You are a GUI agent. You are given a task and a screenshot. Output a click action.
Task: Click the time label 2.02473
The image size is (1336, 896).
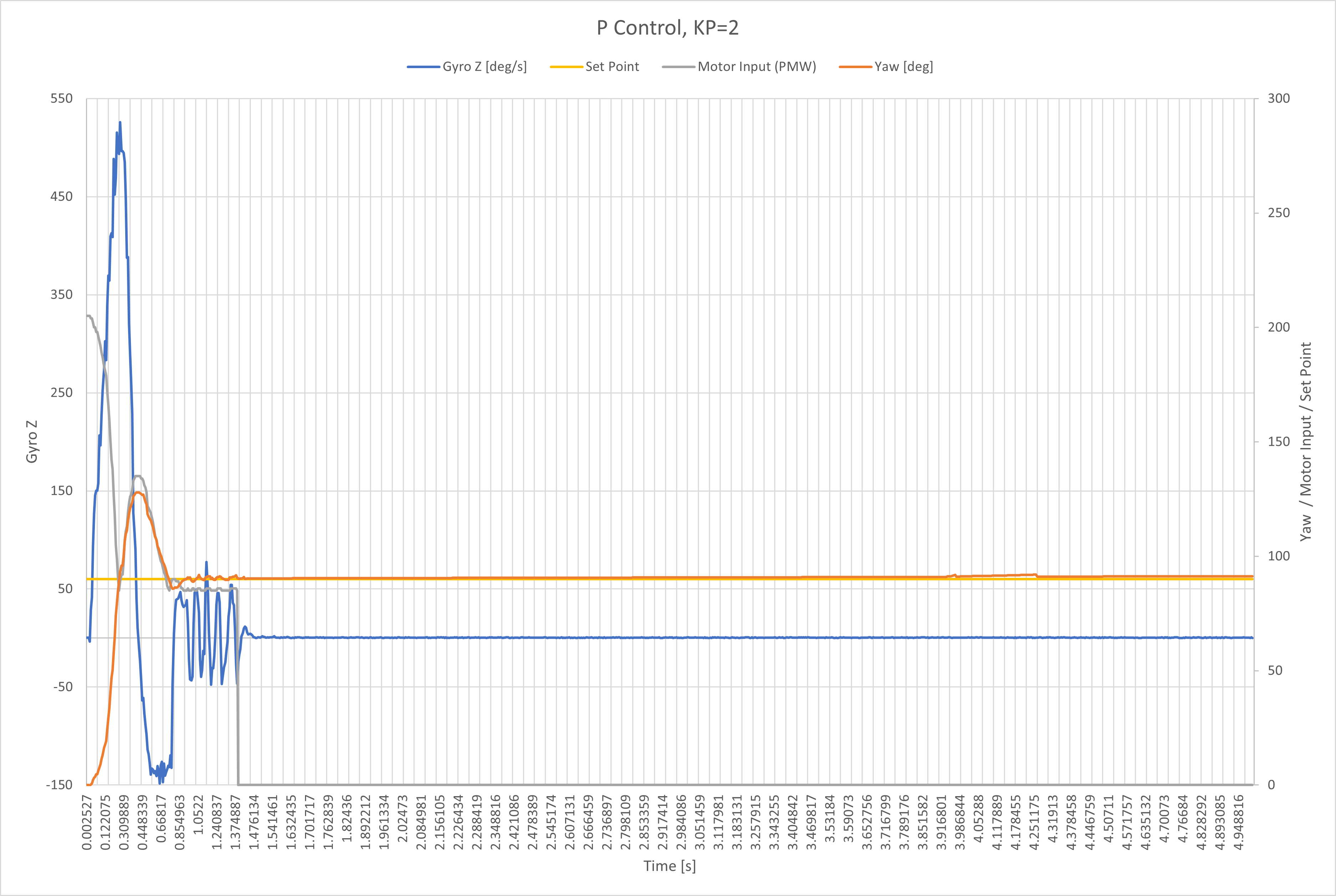(x=402, y=818)
